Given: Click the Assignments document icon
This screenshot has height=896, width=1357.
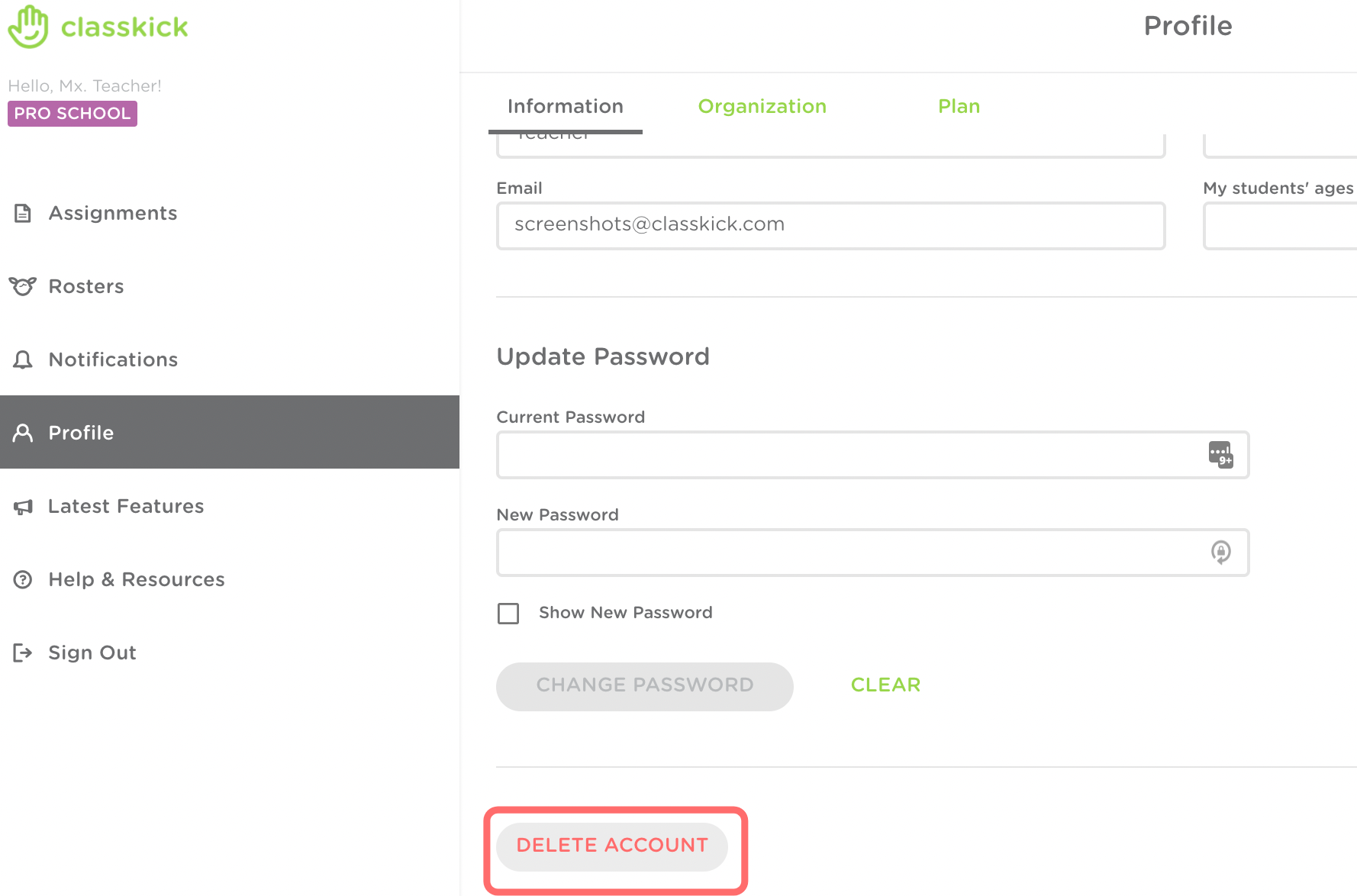Looking at the screenshot, I should click(23, 214).
